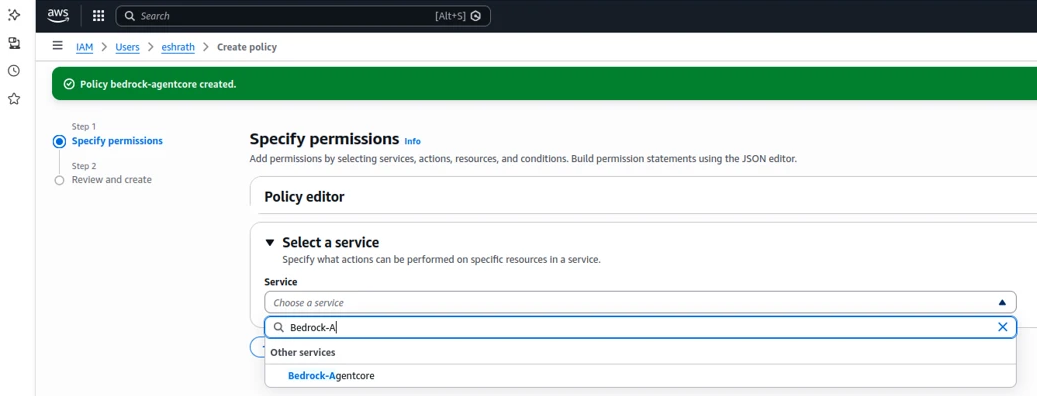The height and width of the screenshot is (396, 1037).
Task: Open eshrath breadcrumb link
Action: click(179, 47)
